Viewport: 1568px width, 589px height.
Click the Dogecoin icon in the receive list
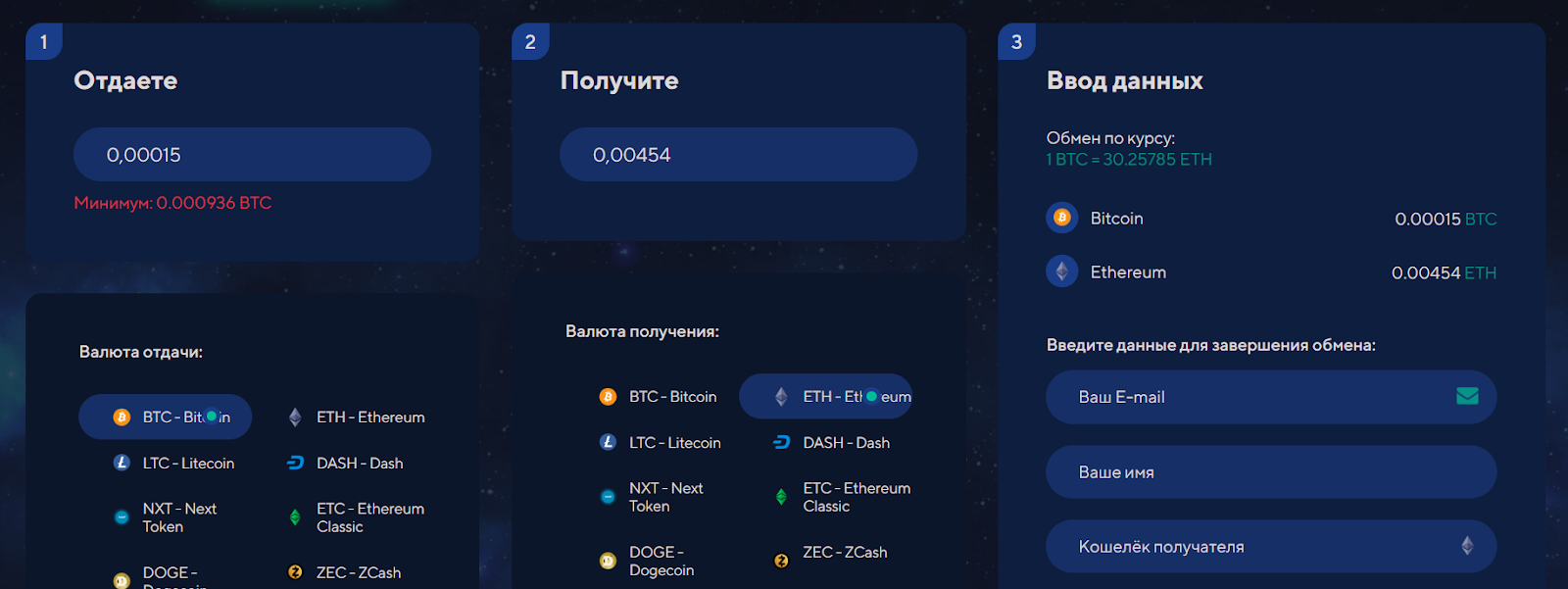click(x=608, y=561)
